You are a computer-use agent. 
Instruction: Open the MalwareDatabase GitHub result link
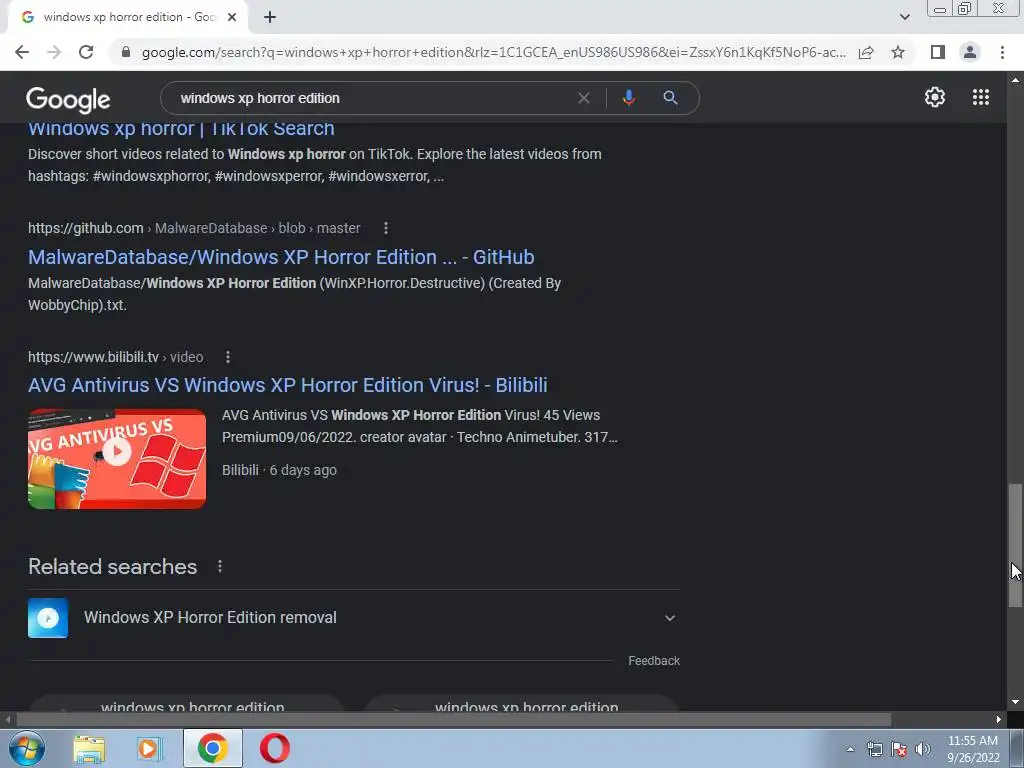[x=281, y=257]
